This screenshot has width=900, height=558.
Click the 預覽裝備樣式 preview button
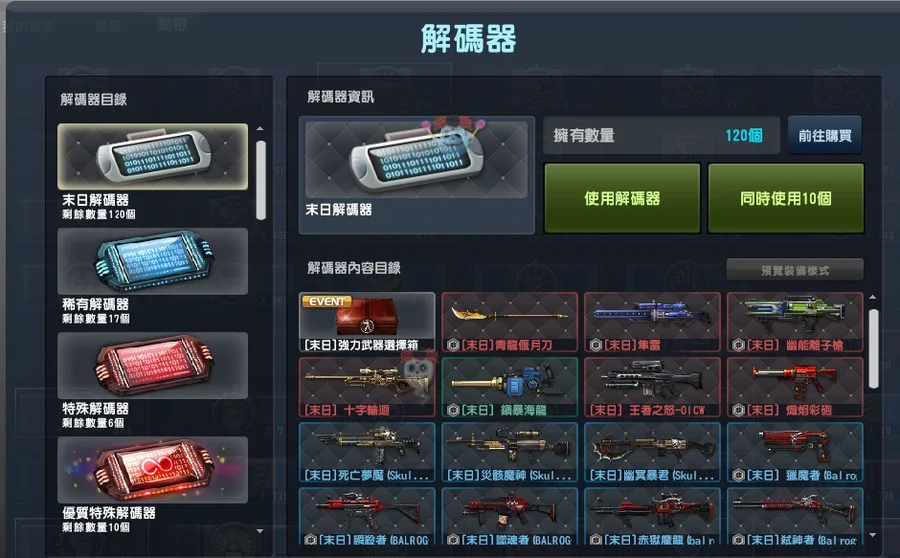click(795, 270)
